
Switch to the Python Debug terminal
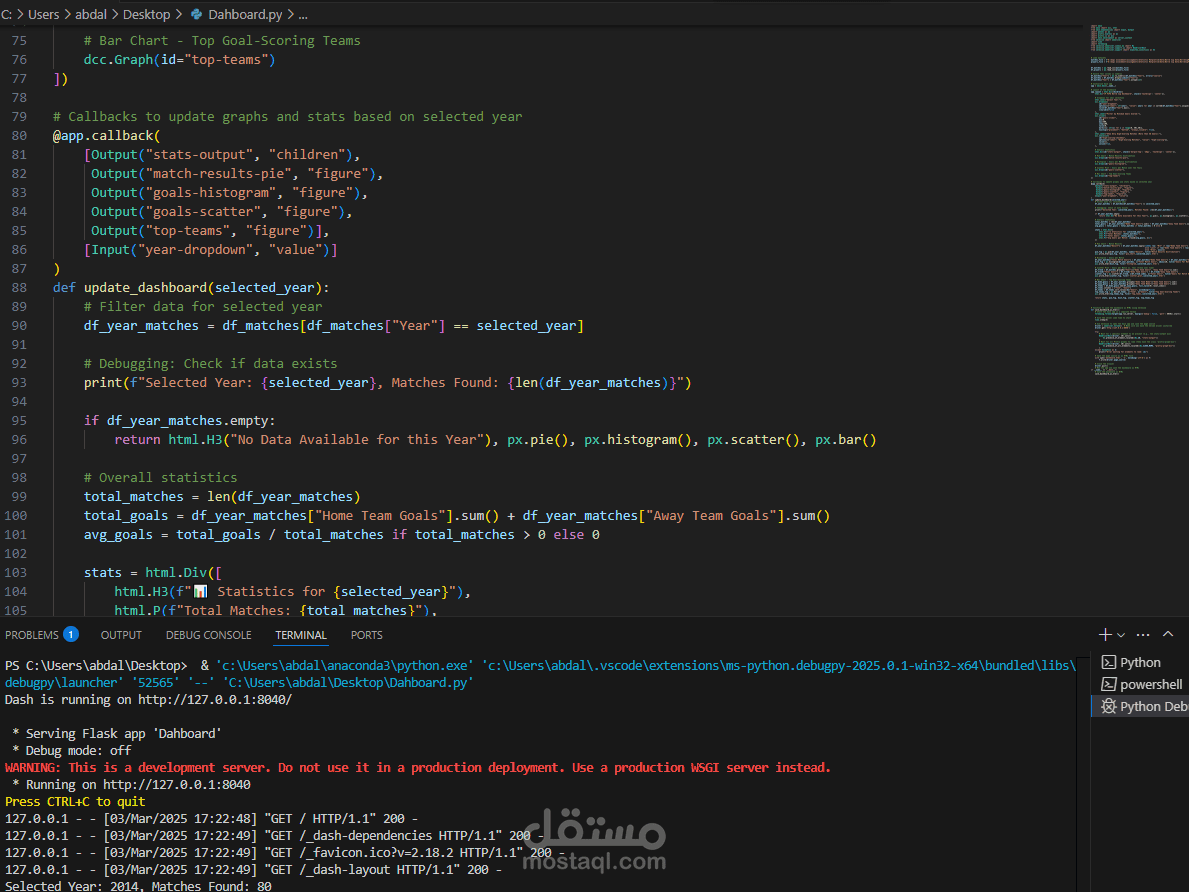pos(1140,706)
